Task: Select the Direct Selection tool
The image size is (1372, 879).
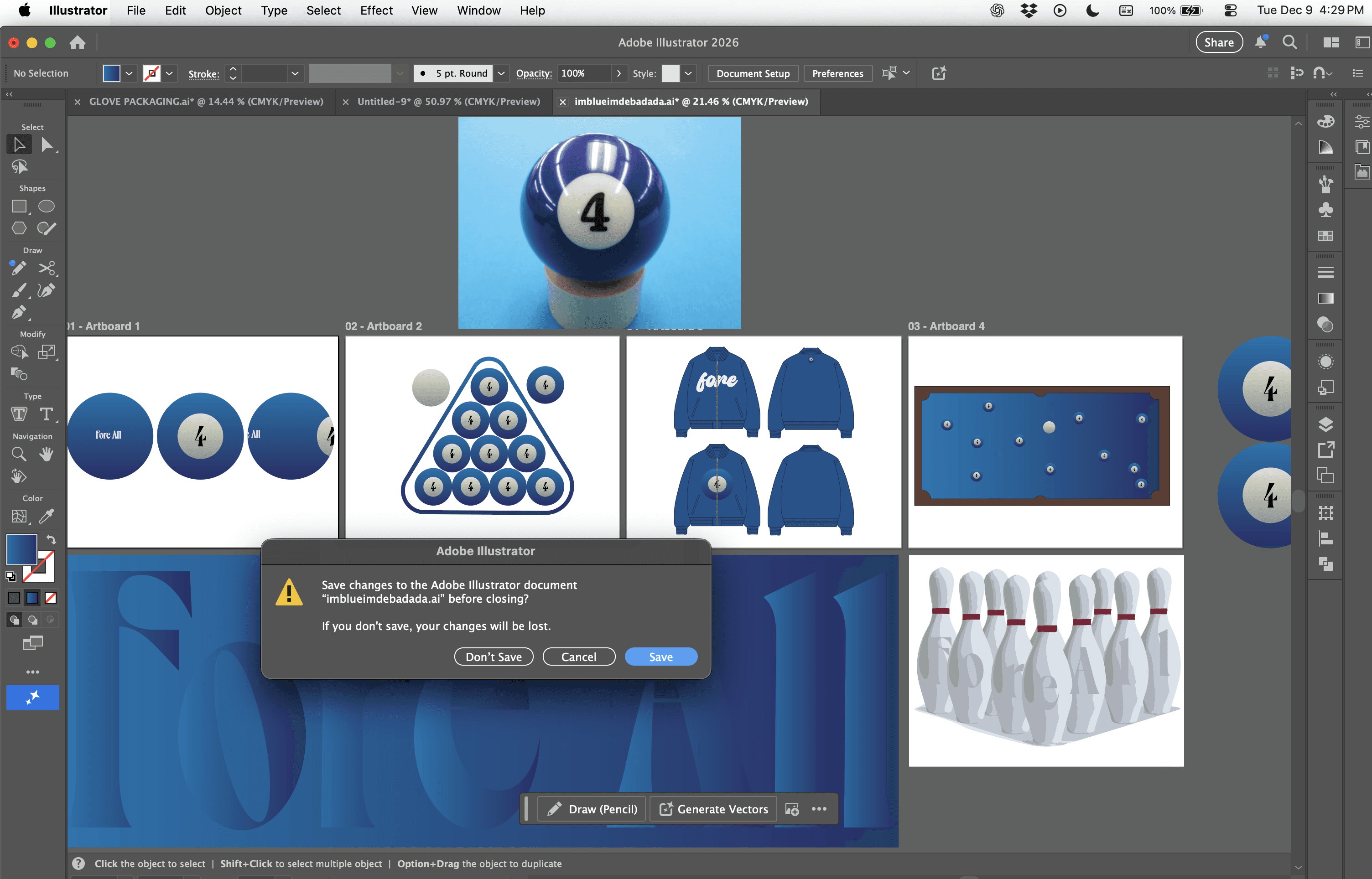Action: click(47, 145)
